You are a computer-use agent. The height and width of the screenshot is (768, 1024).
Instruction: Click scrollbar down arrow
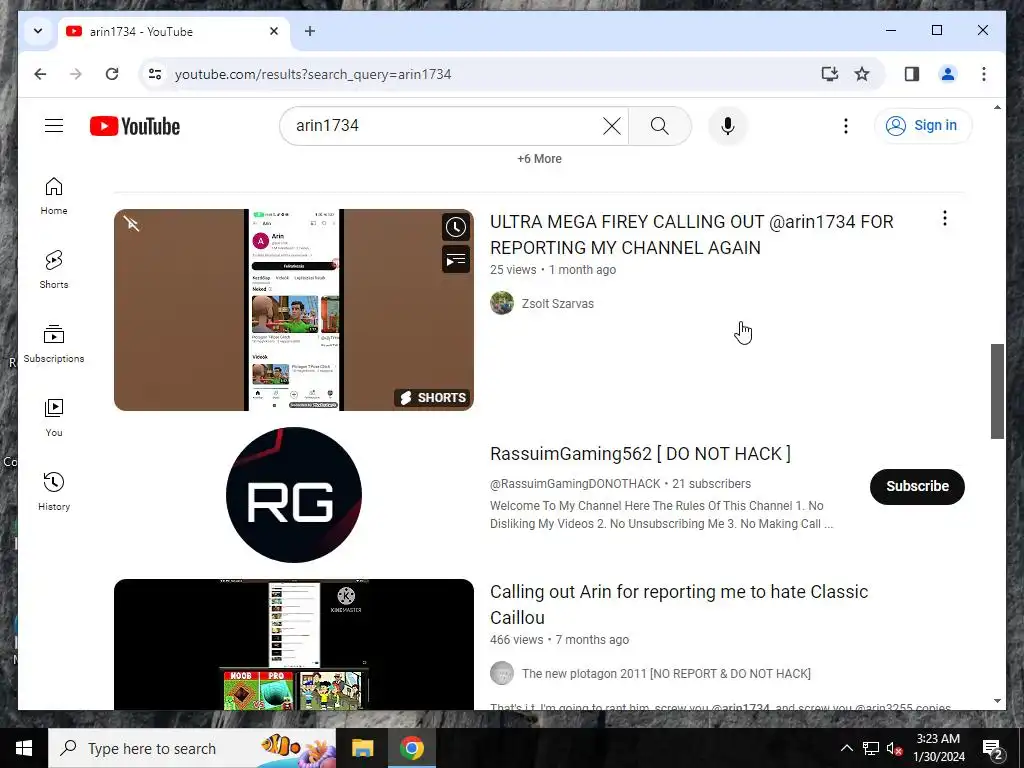click(x=997, y=701)
